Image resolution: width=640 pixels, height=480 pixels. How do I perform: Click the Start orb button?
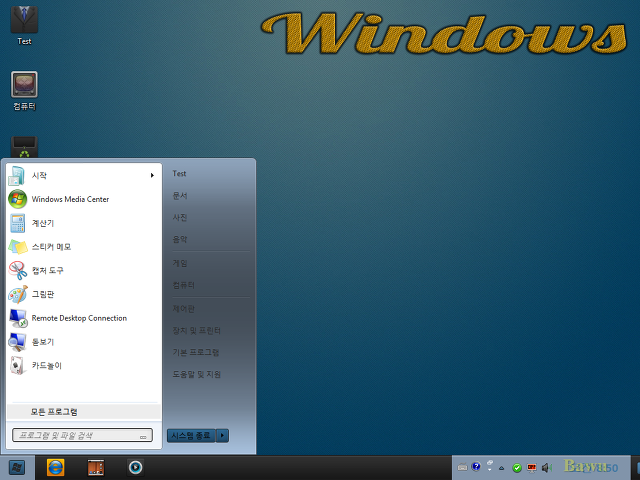coord(17,468)
